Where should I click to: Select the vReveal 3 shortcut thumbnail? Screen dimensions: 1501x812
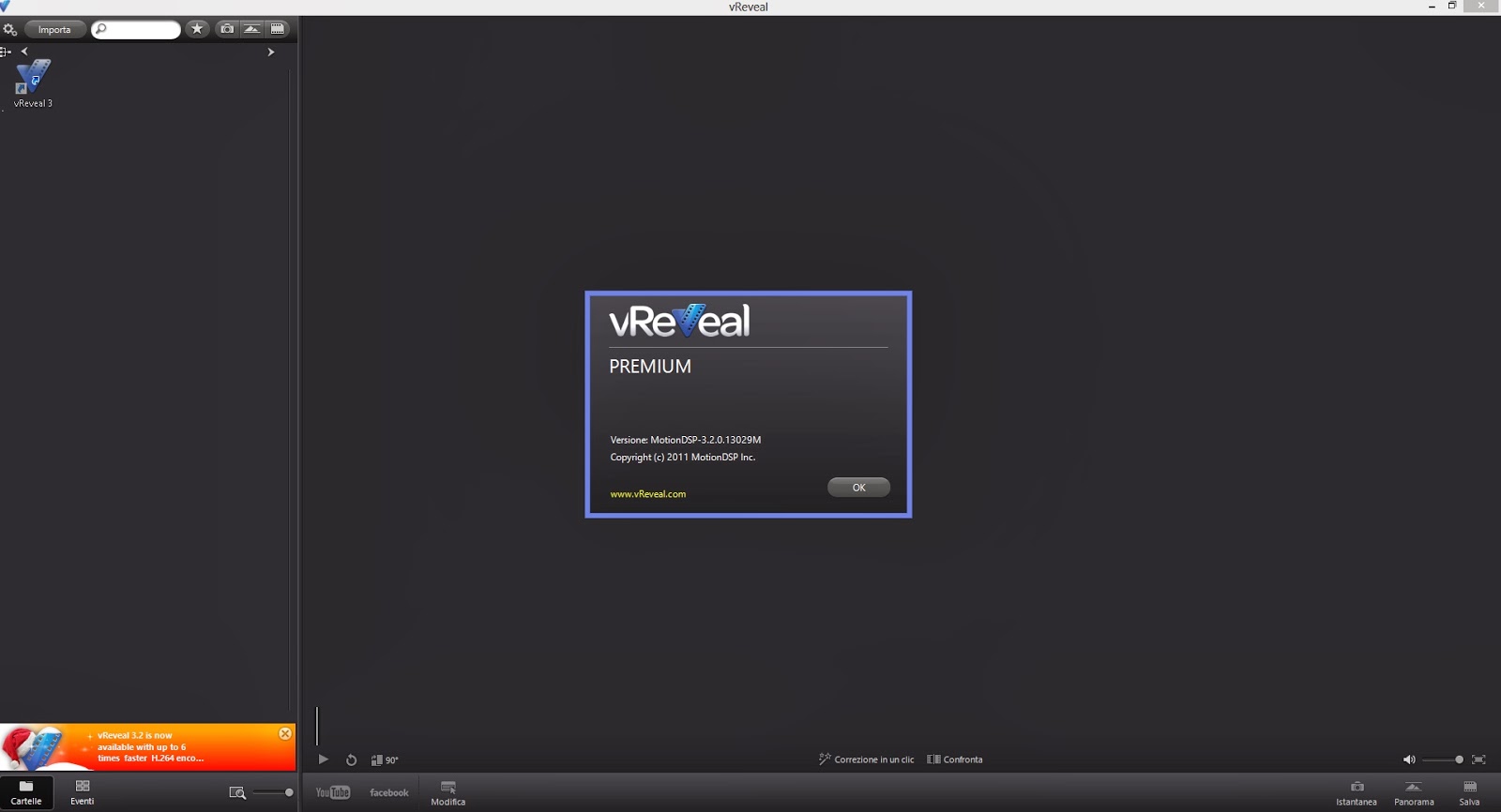[33, 83]
